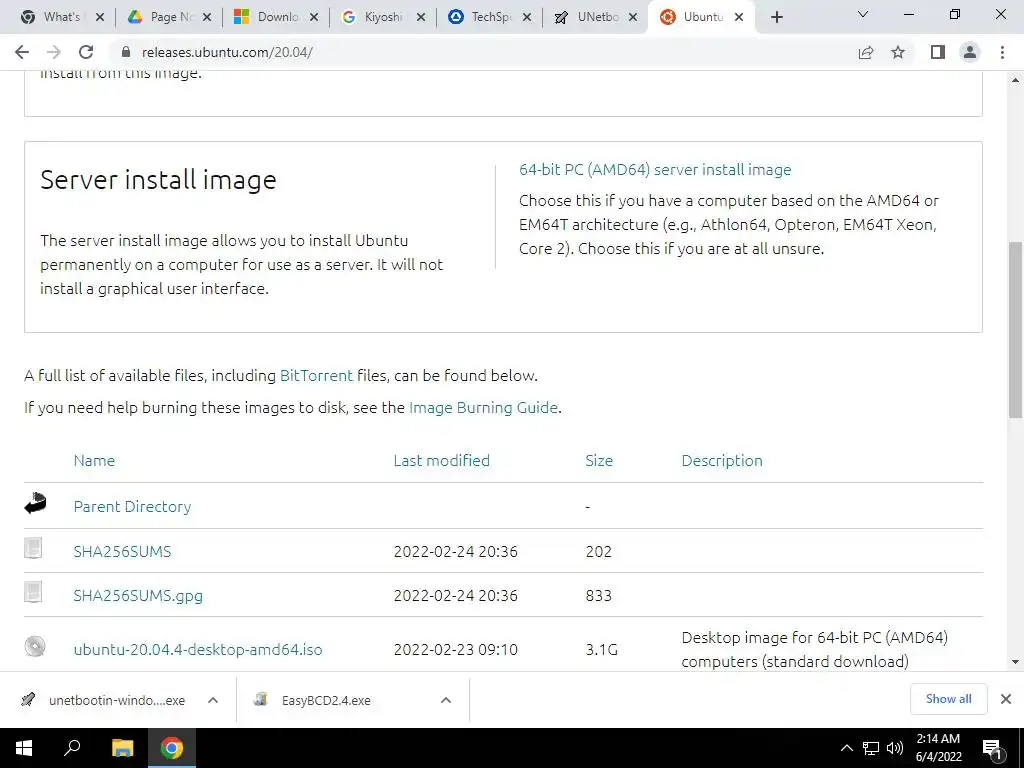Click the 3.1G size cell

(601, 650)
